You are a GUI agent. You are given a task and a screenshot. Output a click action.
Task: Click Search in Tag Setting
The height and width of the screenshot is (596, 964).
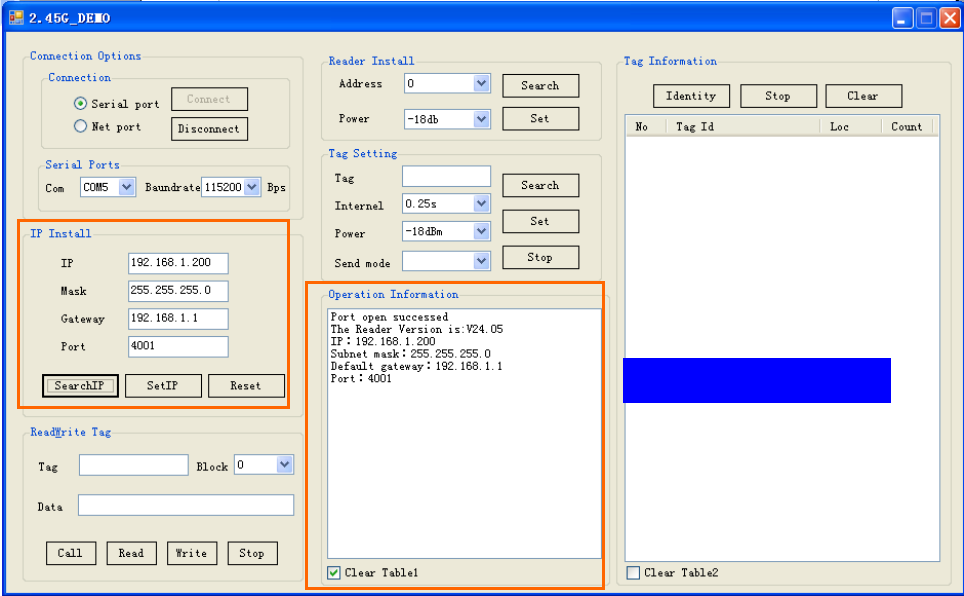tap(540, 185)
